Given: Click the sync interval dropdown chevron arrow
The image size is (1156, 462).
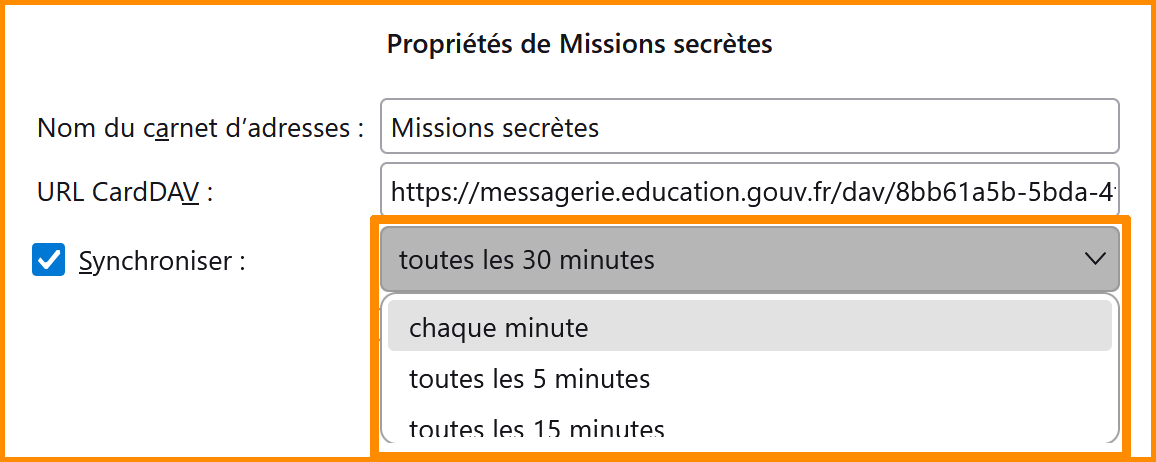Looking at the screenshot, I should point(1094,260).
